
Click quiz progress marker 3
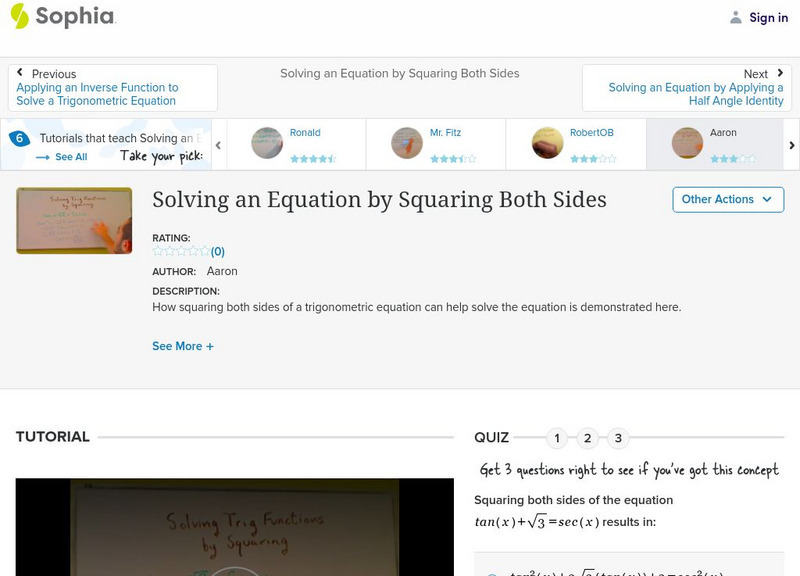point(619,437)
